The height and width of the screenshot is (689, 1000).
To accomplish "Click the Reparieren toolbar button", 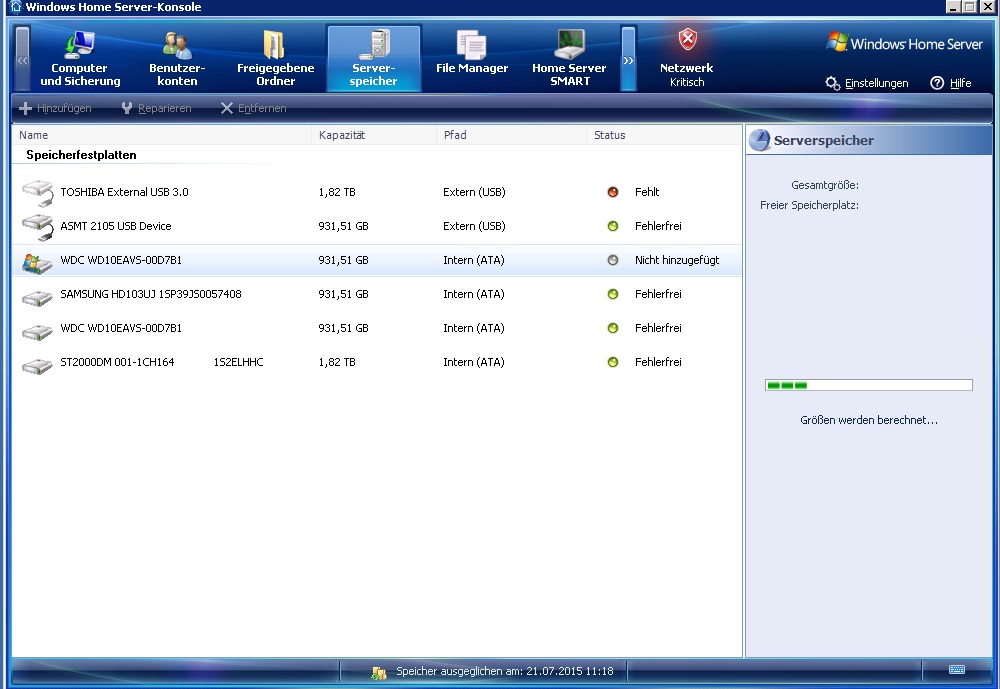I will 156,108.
